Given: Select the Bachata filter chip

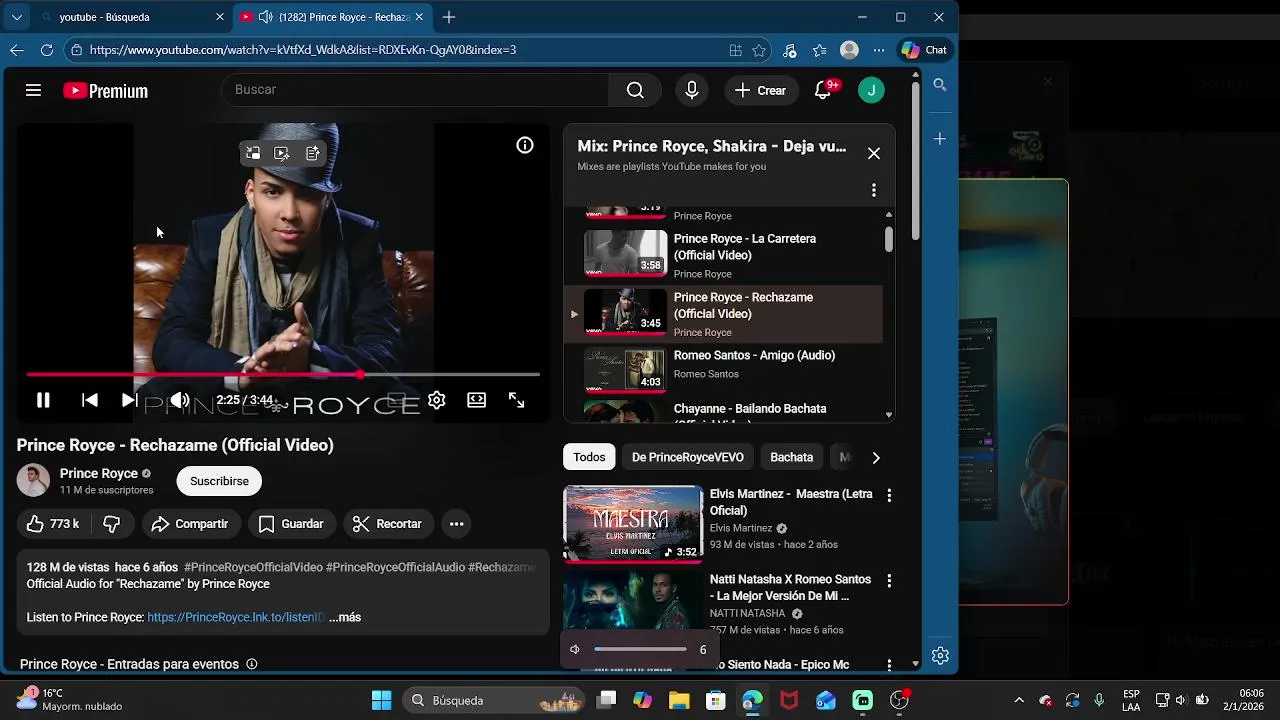Looking at the screenshot, I should [x=791, y=457].
